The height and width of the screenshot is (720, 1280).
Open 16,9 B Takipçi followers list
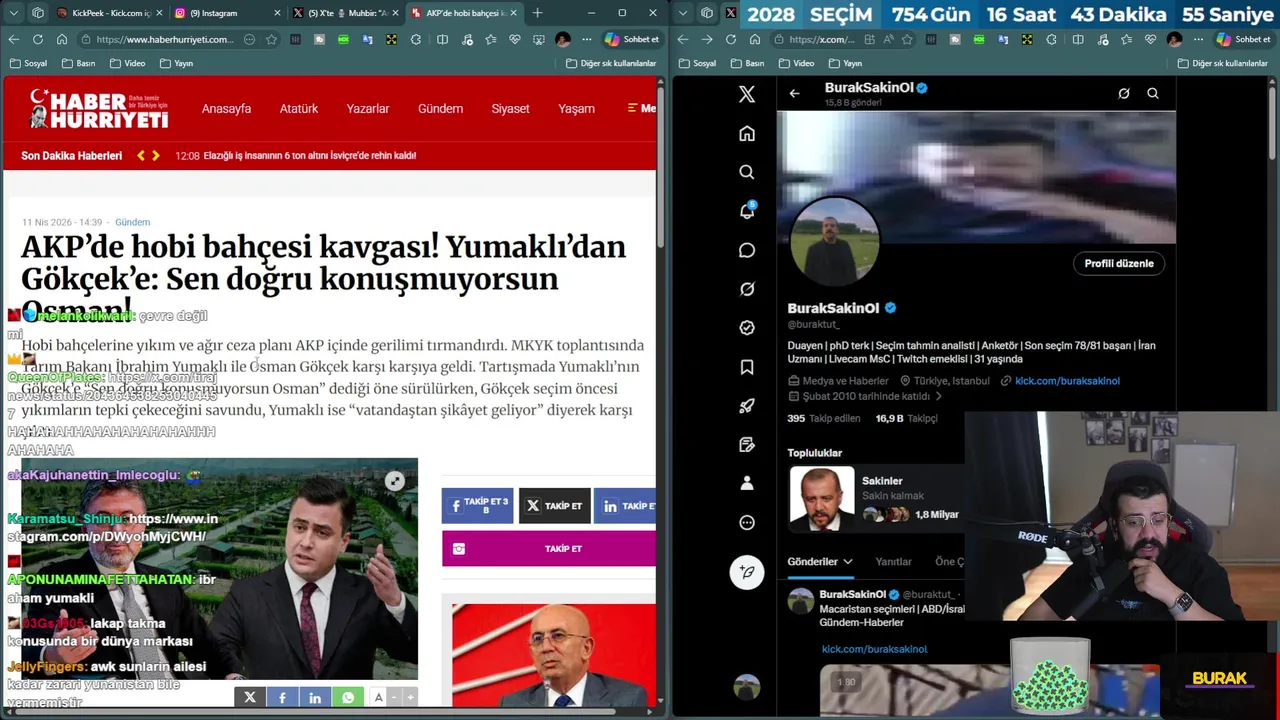(906, 418)
